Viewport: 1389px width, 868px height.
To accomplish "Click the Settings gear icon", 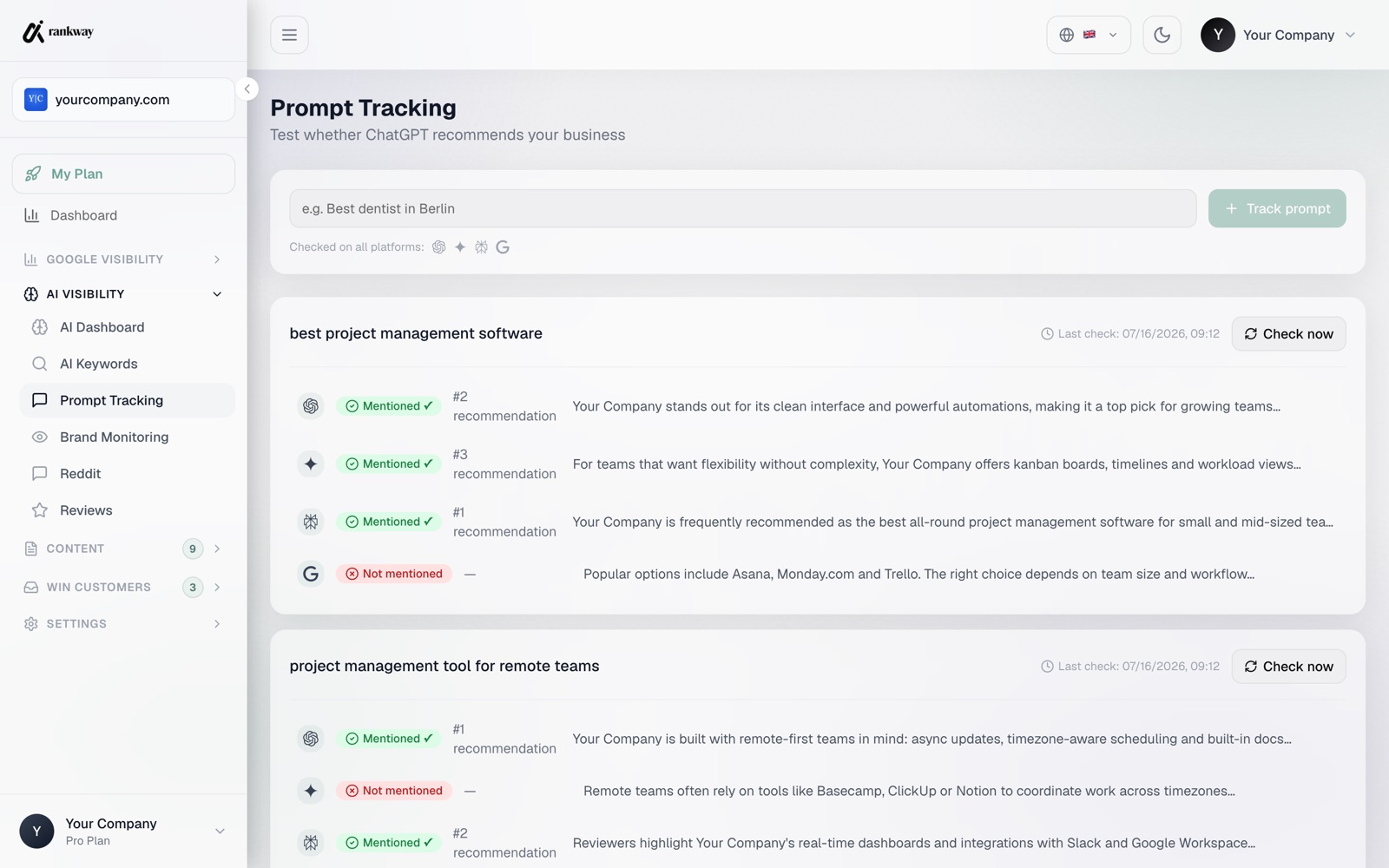I will pyautogui.click(x=31, y=624).
